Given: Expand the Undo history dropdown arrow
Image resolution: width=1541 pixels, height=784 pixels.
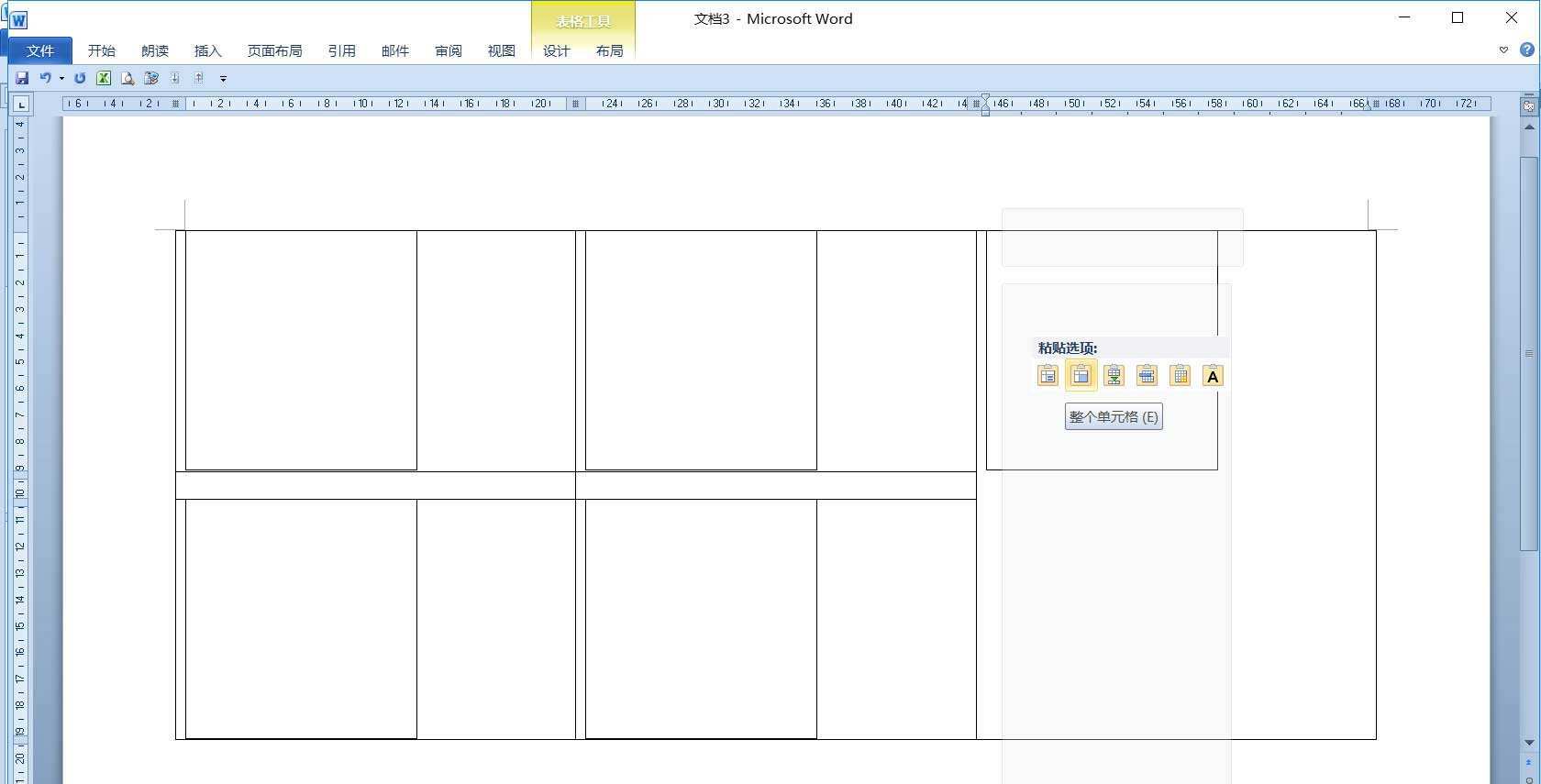Looking at the screenshot, I should [61, 79].
